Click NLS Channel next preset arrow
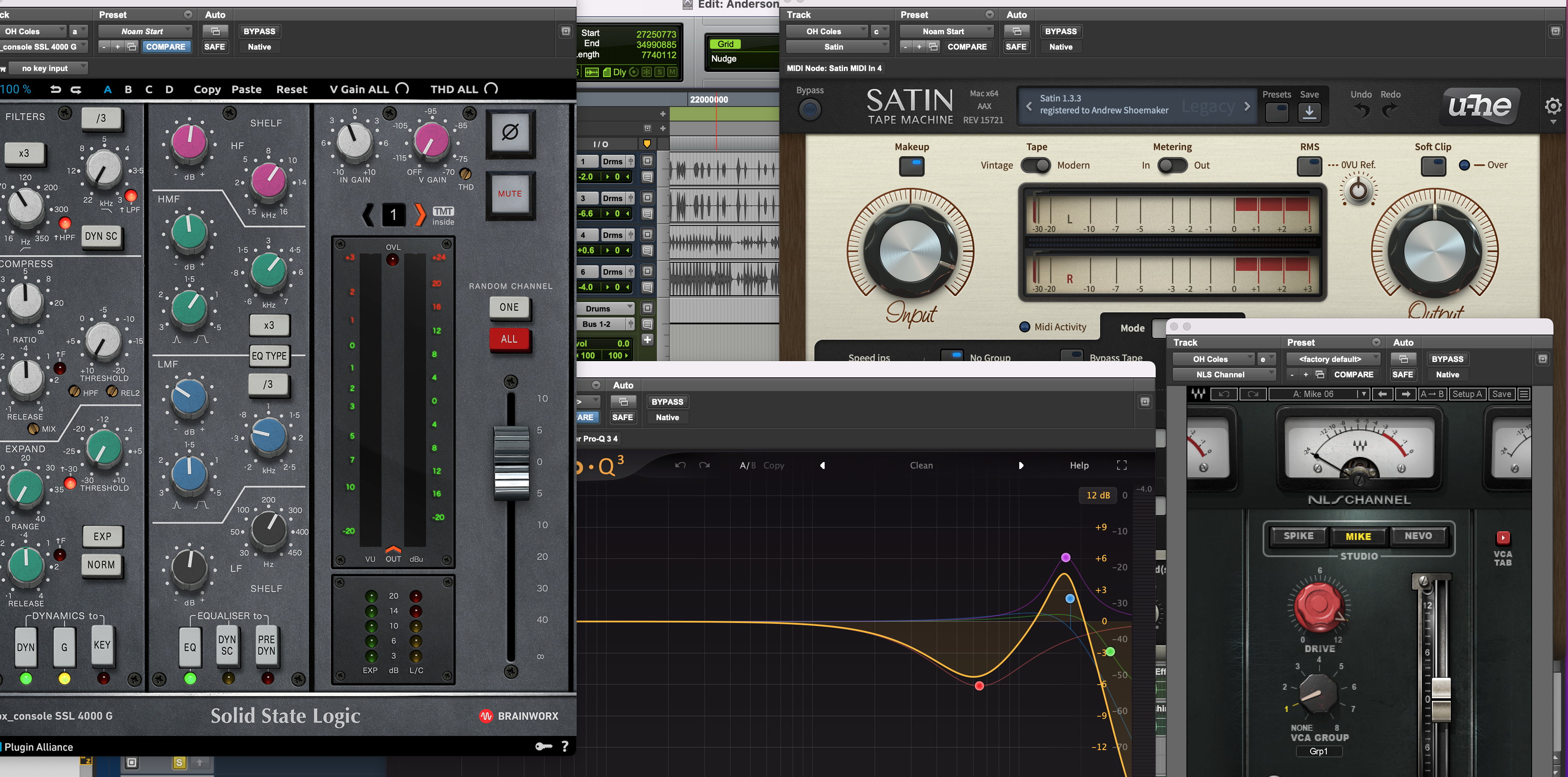 point(1405,394)
